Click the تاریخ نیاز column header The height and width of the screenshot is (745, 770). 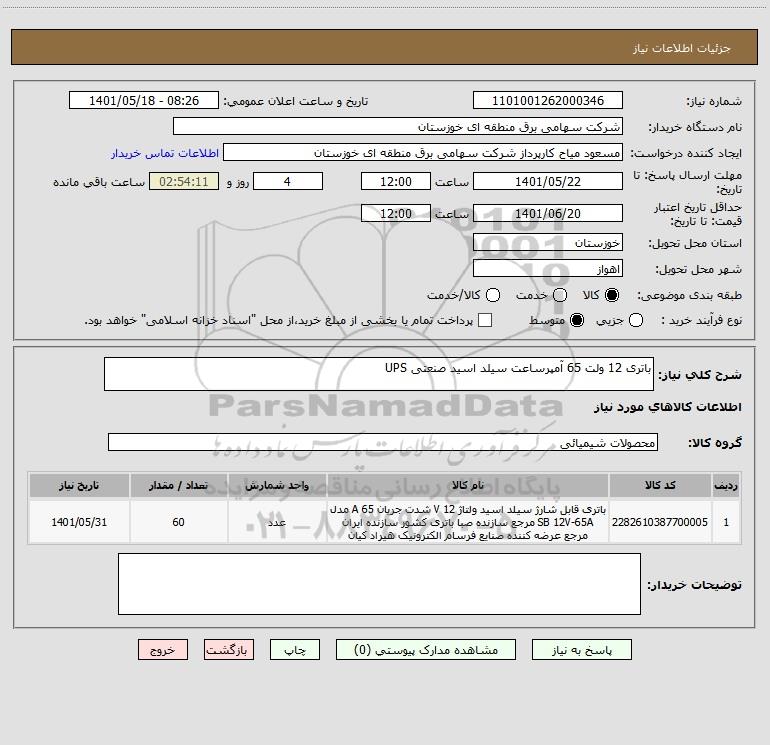pos(79,485)
